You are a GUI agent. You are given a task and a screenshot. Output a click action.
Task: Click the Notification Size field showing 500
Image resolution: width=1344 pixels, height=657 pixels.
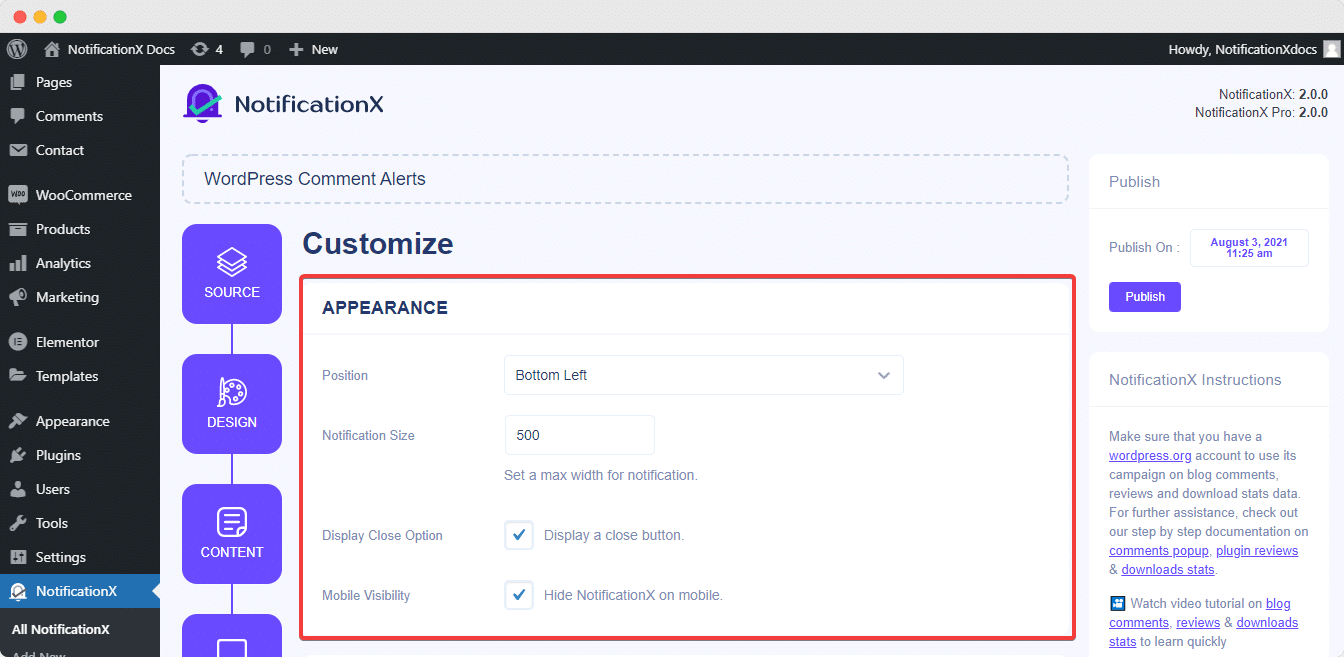tap(579, 435)
